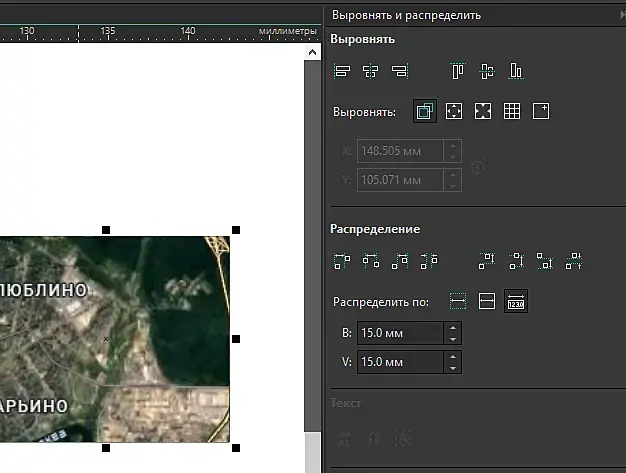The width and height of the screenshot is (626, 473).
Task: Decrease the V spacing value
Action: tap(454, 368)
